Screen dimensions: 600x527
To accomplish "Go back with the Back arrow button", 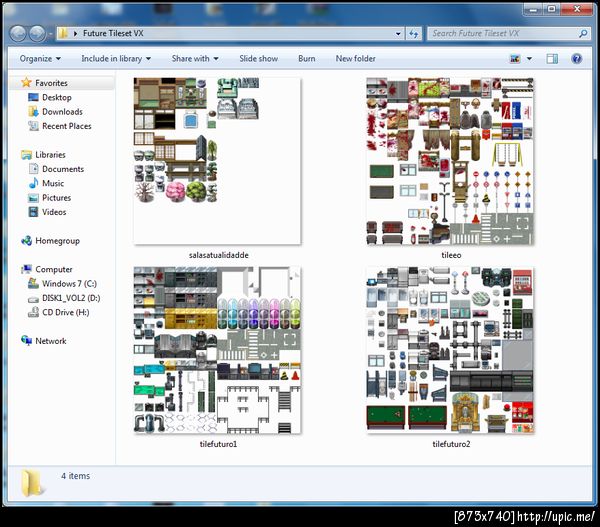I will 18,34.
